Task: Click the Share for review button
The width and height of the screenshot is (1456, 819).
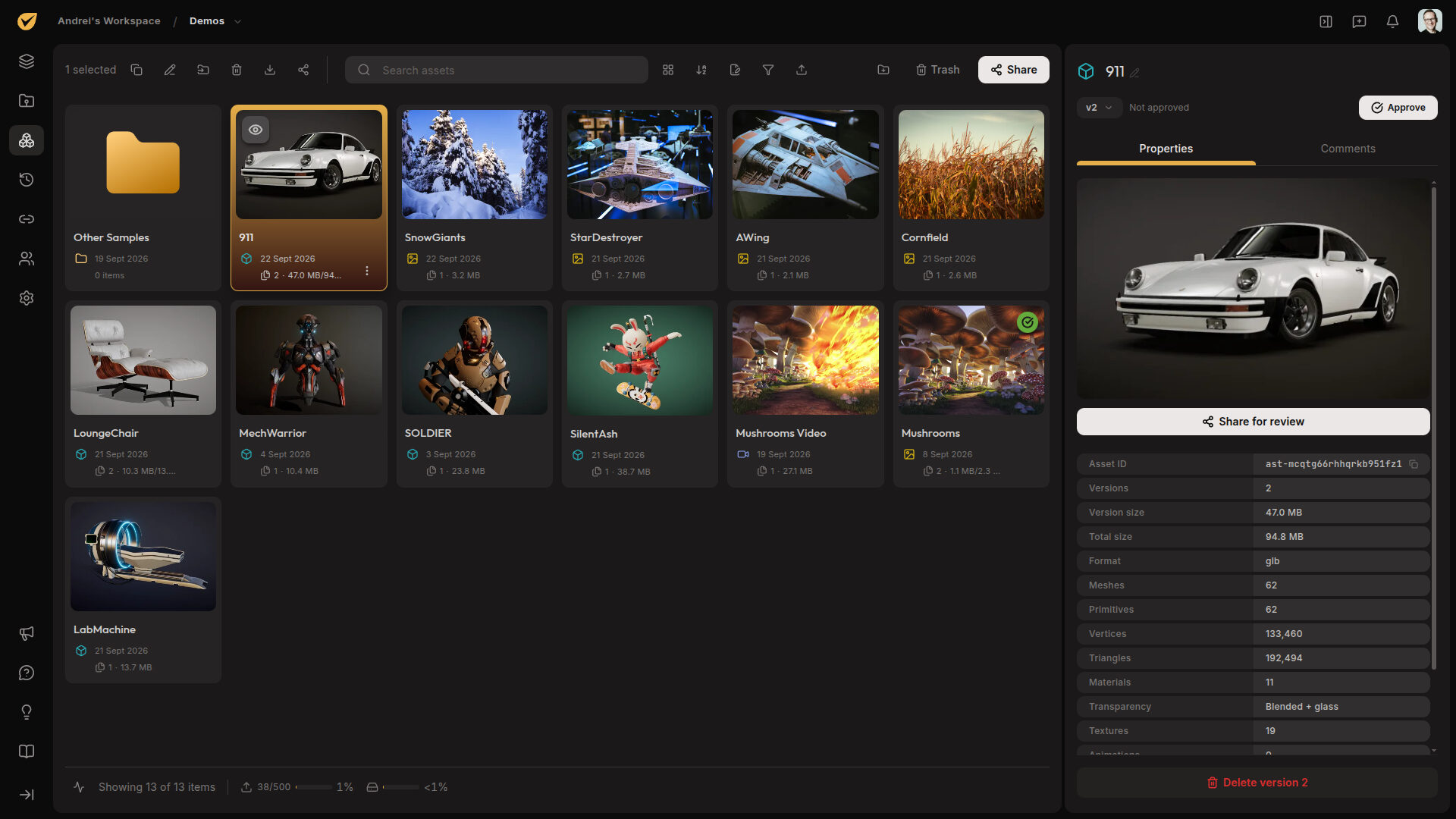Action: tap(1253, 422)
